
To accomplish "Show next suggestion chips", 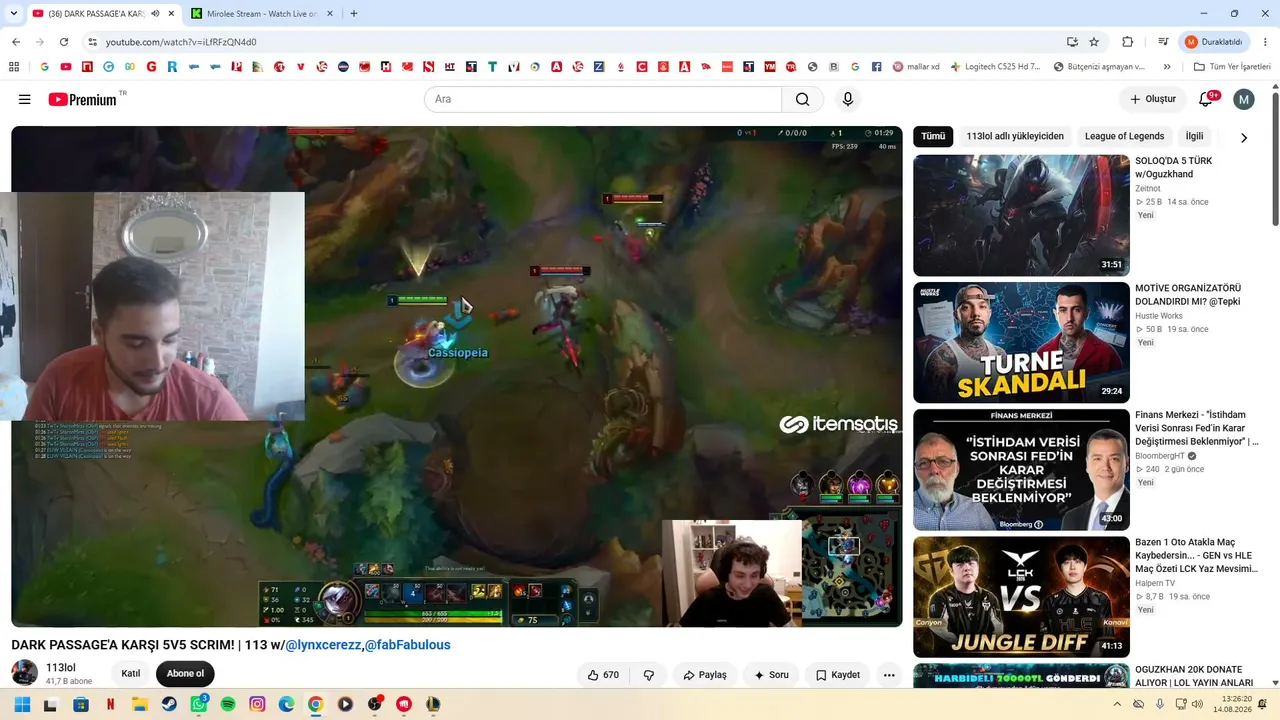I will 1244,137.
